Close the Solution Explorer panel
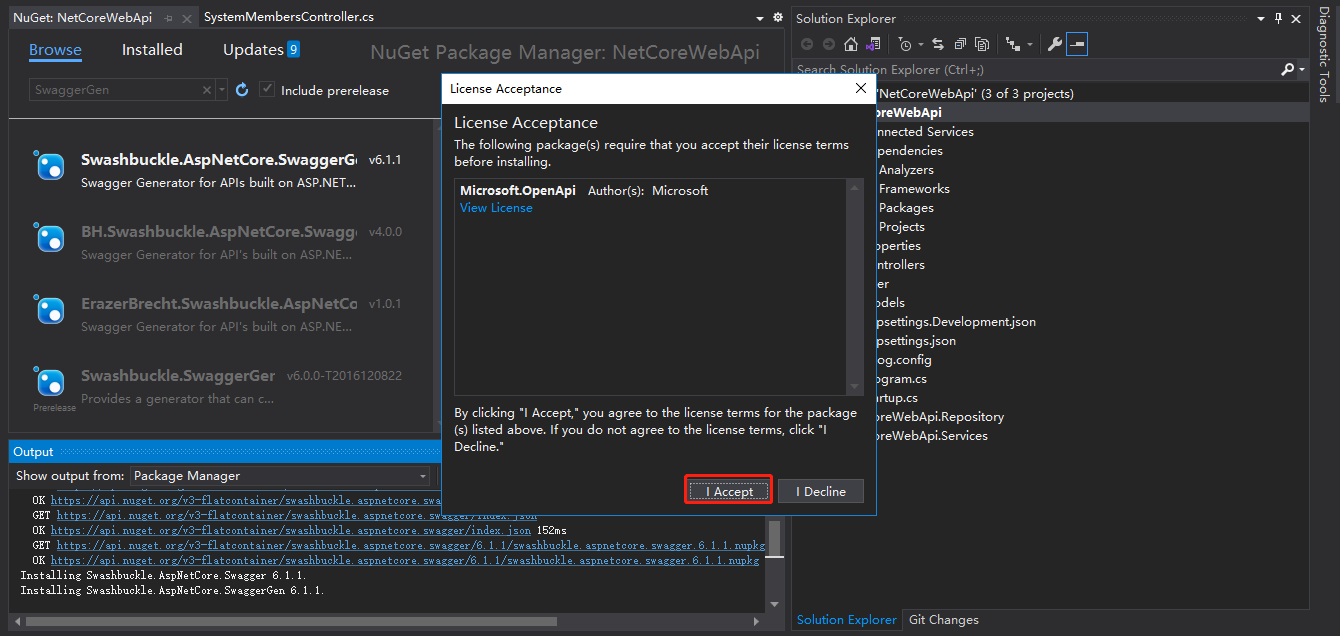The height and width of the screenshot is (636, 1340). point(1296,18)
